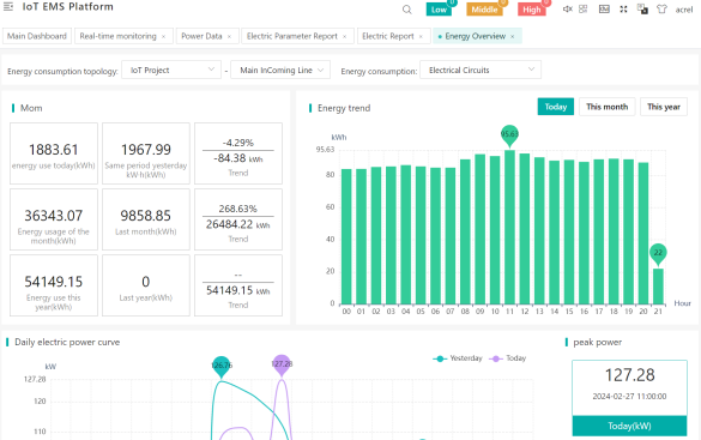This screenshot has height=440, width=701.
Task: Show High level alarms
Action: pyautogui.click(x=532, y=10)
